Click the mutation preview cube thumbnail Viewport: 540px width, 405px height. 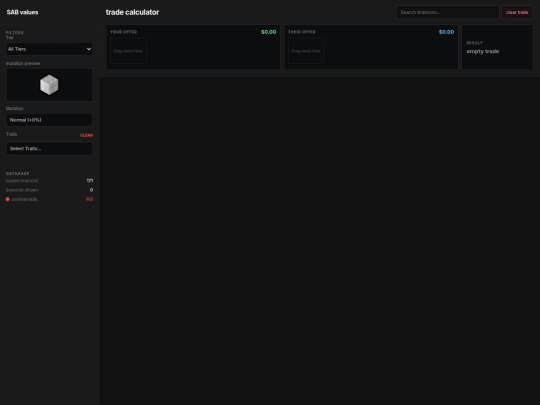[x=49, y=85]
